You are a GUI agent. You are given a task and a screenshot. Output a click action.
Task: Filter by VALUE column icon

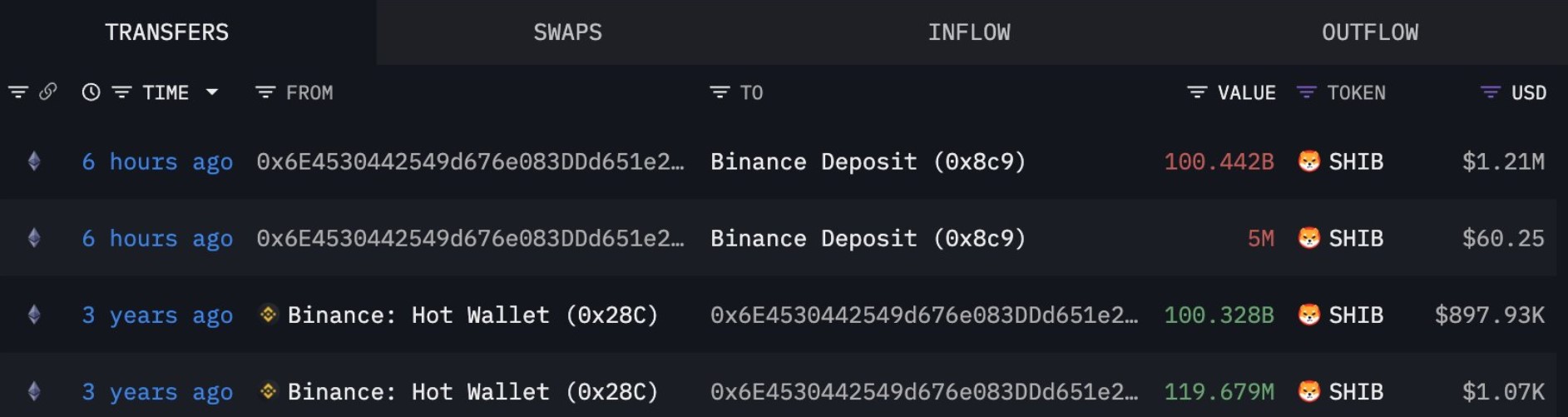tap(1197, 92)
